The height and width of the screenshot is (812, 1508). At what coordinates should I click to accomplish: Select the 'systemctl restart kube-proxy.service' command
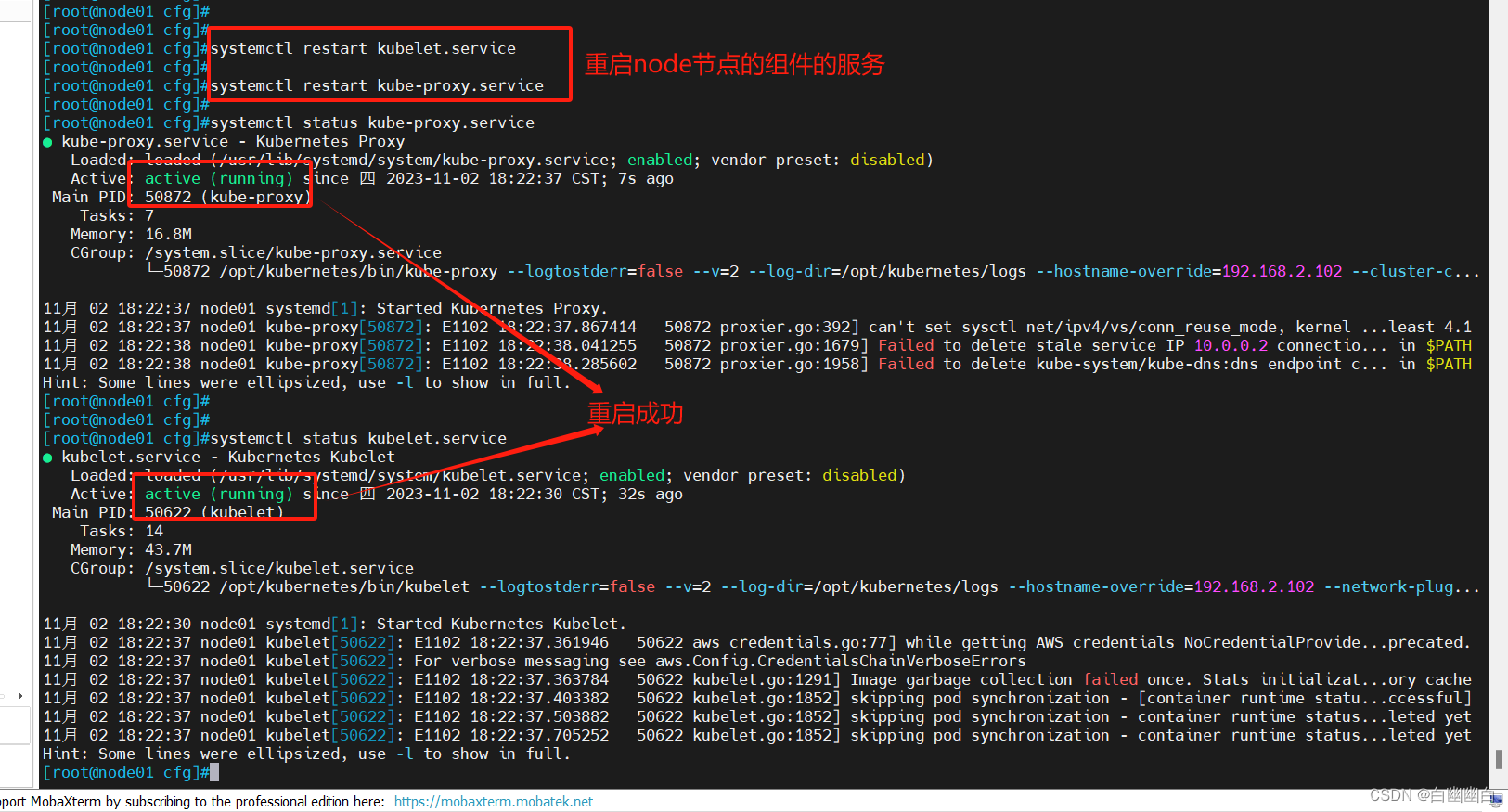(x=377, y=85)
